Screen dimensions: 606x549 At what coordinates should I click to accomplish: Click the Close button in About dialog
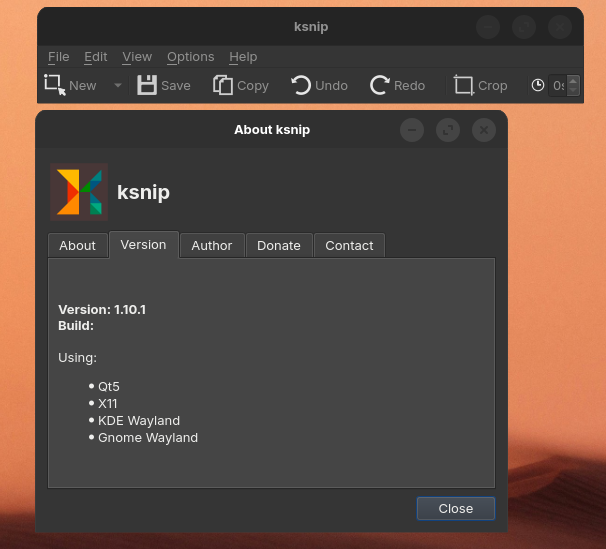456,508
